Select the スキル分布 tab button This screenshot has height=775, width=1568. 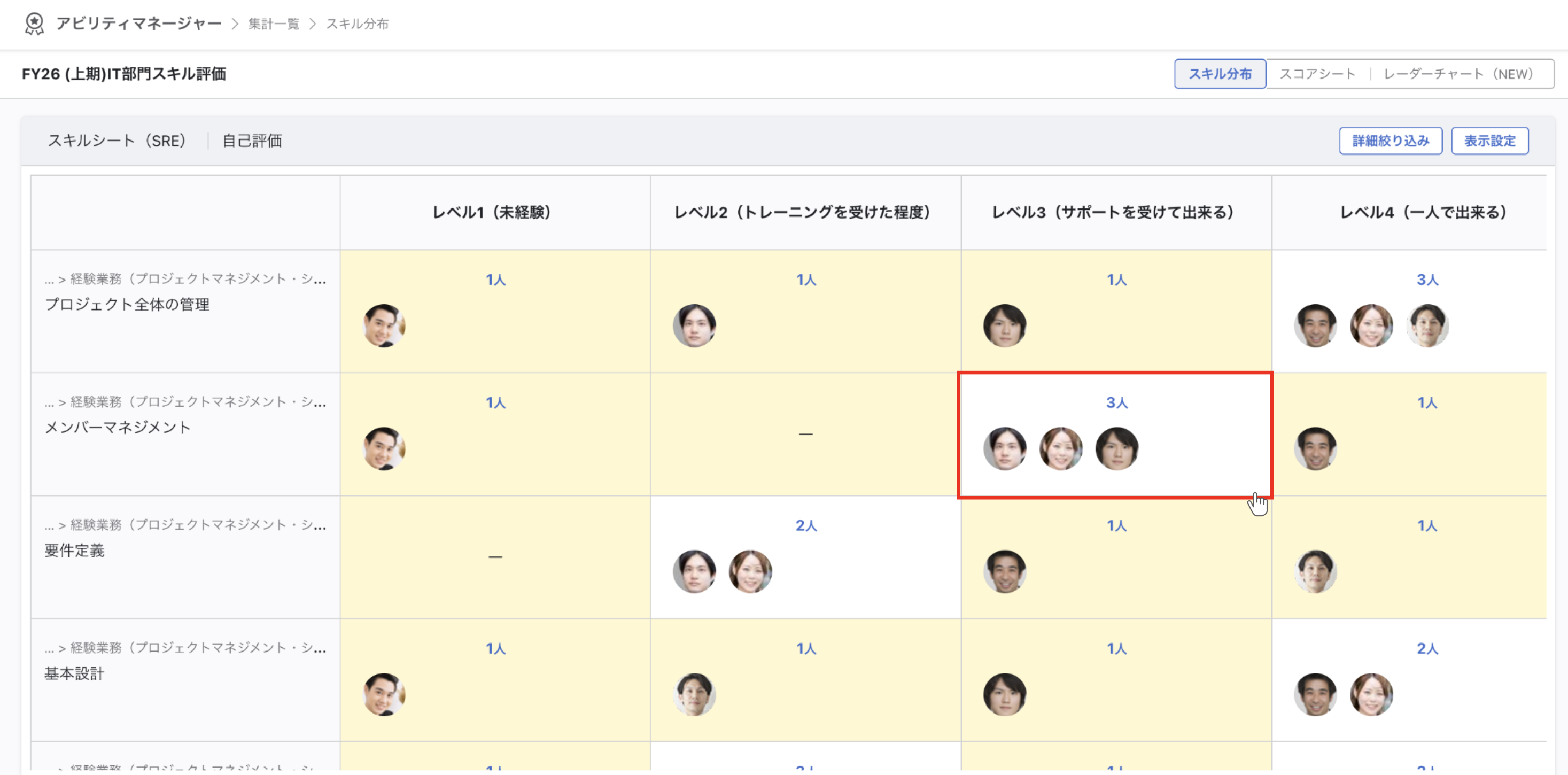[x=1220, y=74]
